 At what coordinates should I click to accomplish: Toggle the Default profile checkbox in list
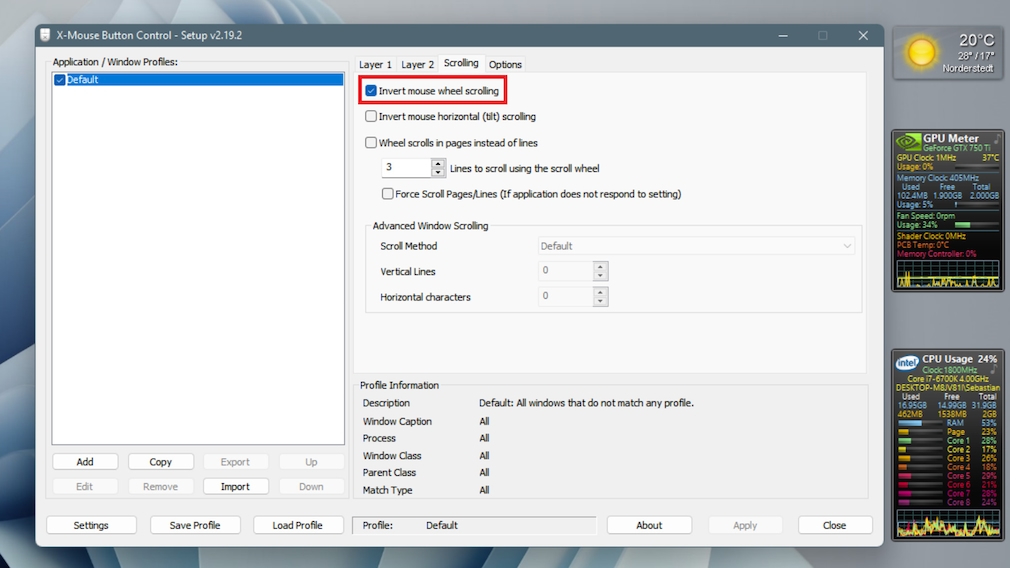coord(60,80)
